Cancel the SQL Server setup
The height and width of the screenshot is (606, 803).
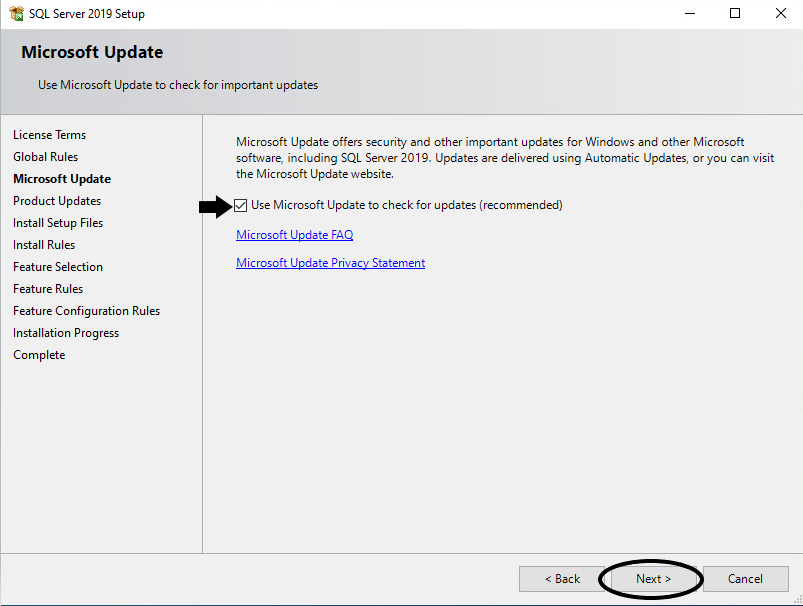(x=745, y=579)
